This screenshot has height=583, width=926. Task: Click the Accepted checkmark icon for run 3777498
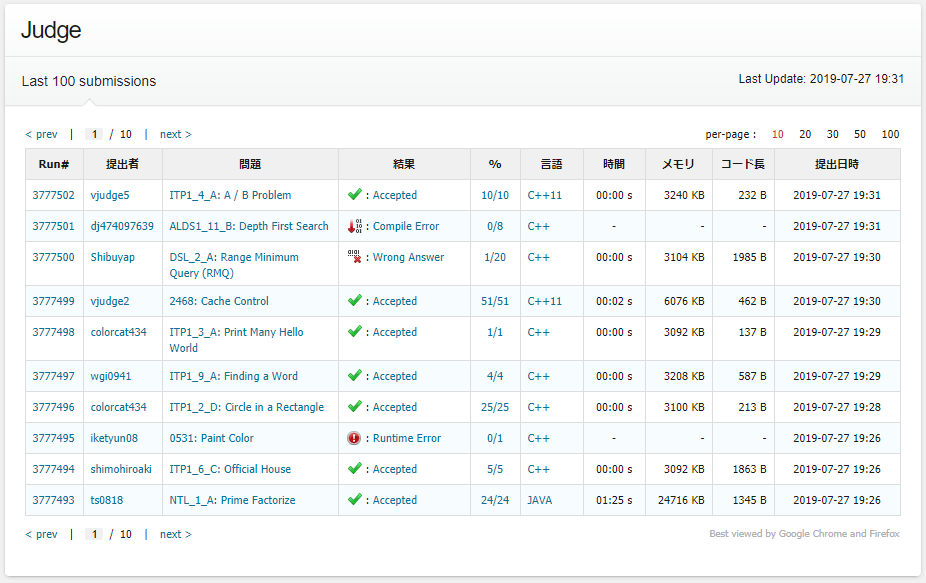tap(354, 331)
